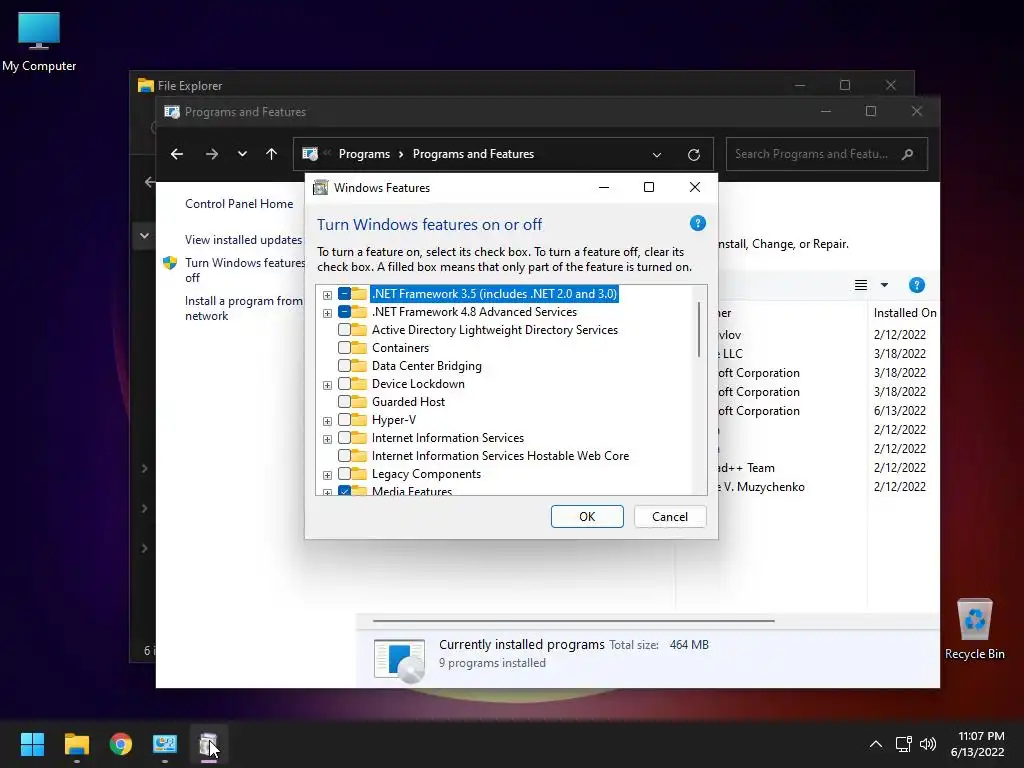Image resolution: width=1024 pixels, height=768 pixels.
Task: Click the Search Programs and Features field
Action: [826, 154]
